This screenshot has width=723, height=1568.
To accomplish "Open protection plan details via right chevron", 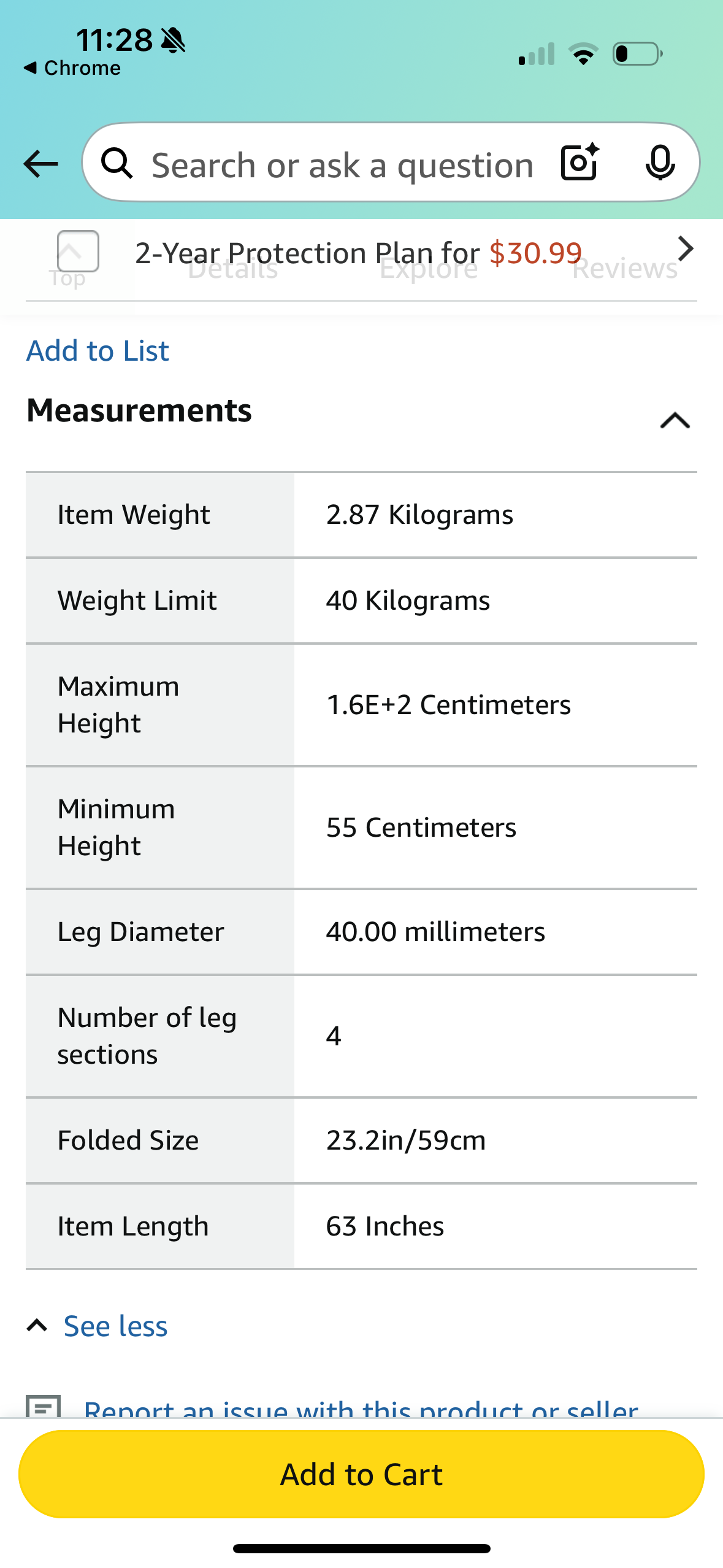I will click(x=685, y=248).
